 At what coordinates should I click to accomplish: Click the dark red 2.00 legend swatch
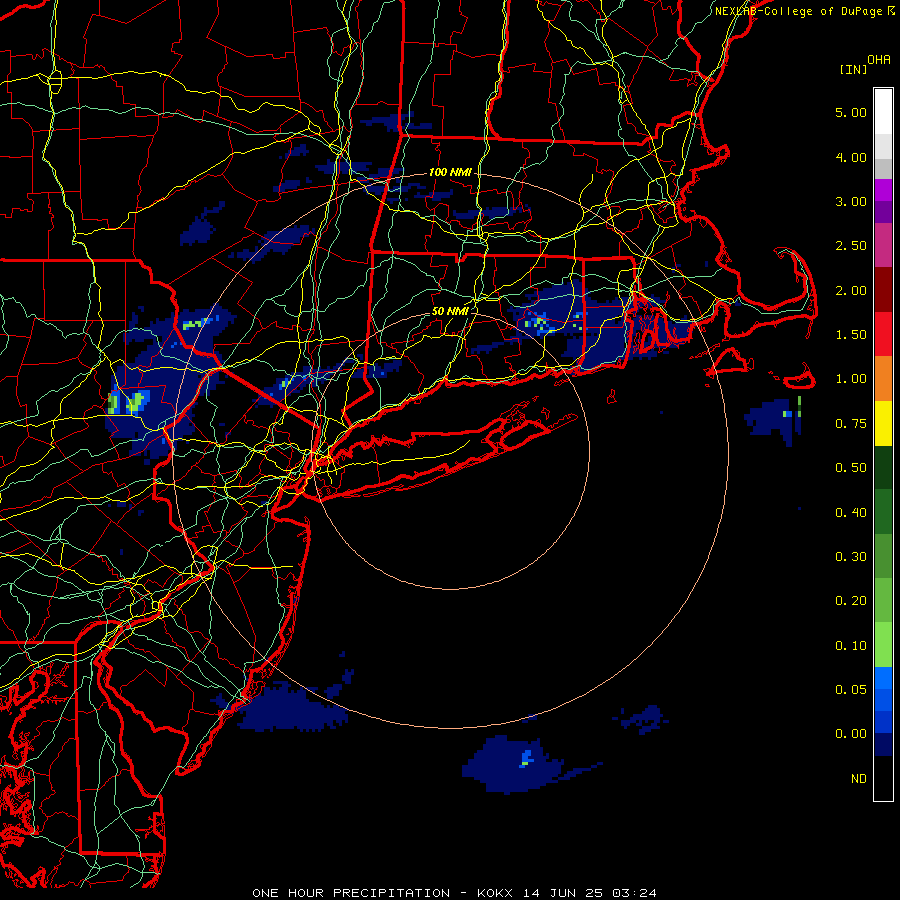pyautogui.click(x=883, y=290)
